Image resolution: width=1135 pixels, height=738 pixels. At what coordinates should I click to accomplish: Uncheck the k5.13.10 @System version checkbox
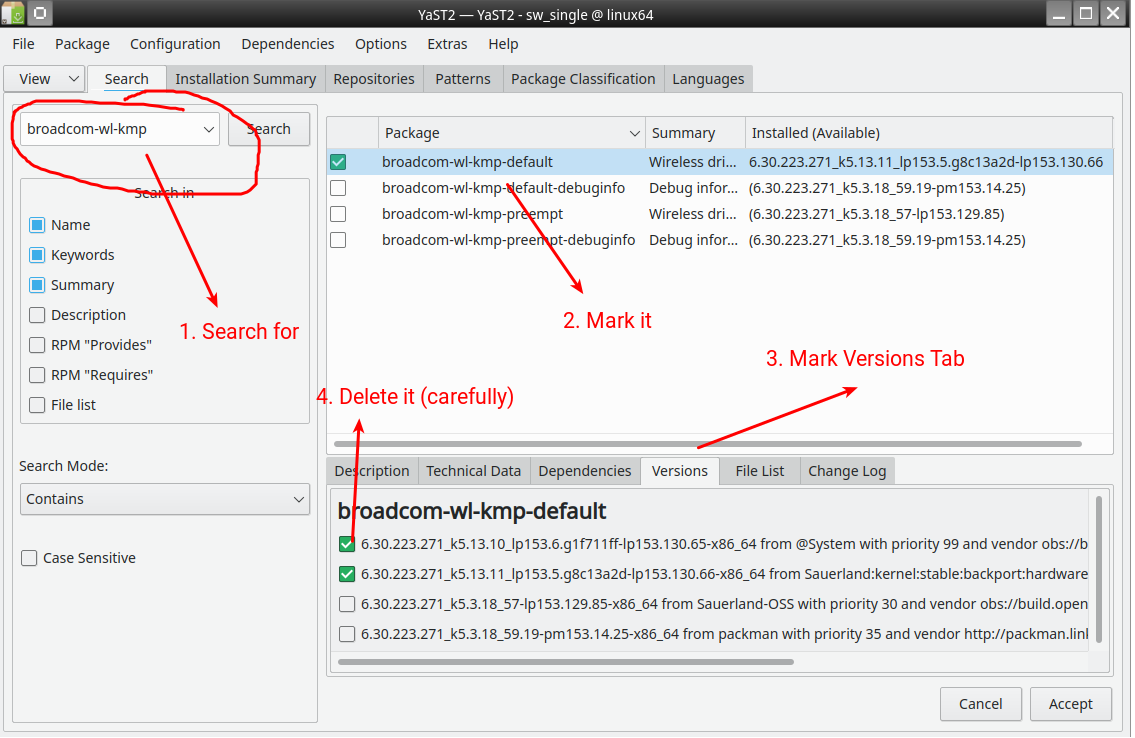click(347, 544)
